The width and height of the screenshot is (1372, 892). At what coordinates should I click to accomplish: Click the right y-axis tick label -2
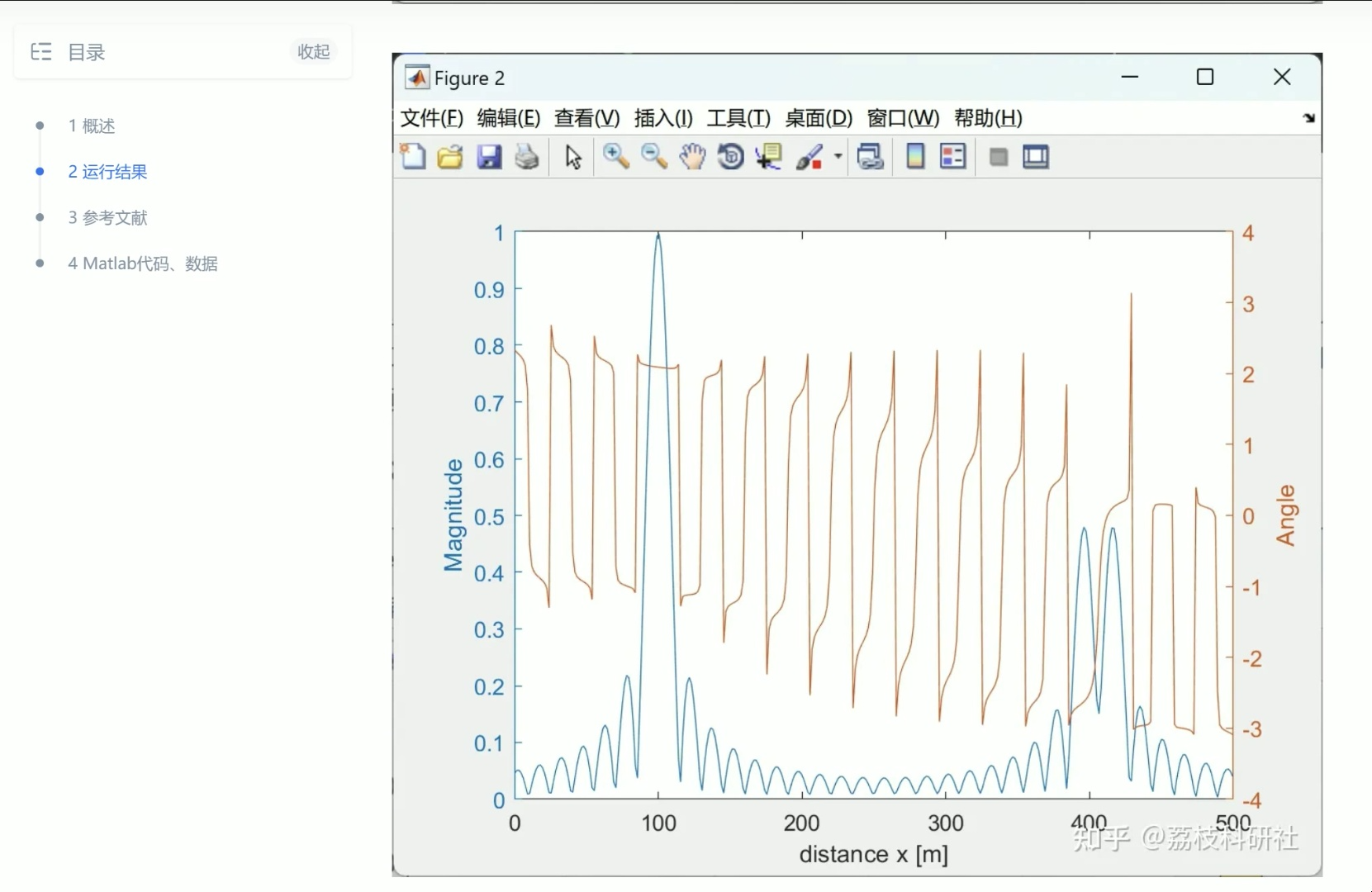coord(1252,659)
